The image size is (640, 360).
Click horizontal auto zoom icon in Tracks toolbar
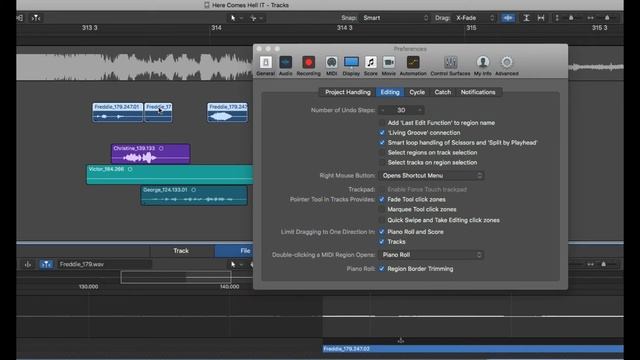click(541, 18)
